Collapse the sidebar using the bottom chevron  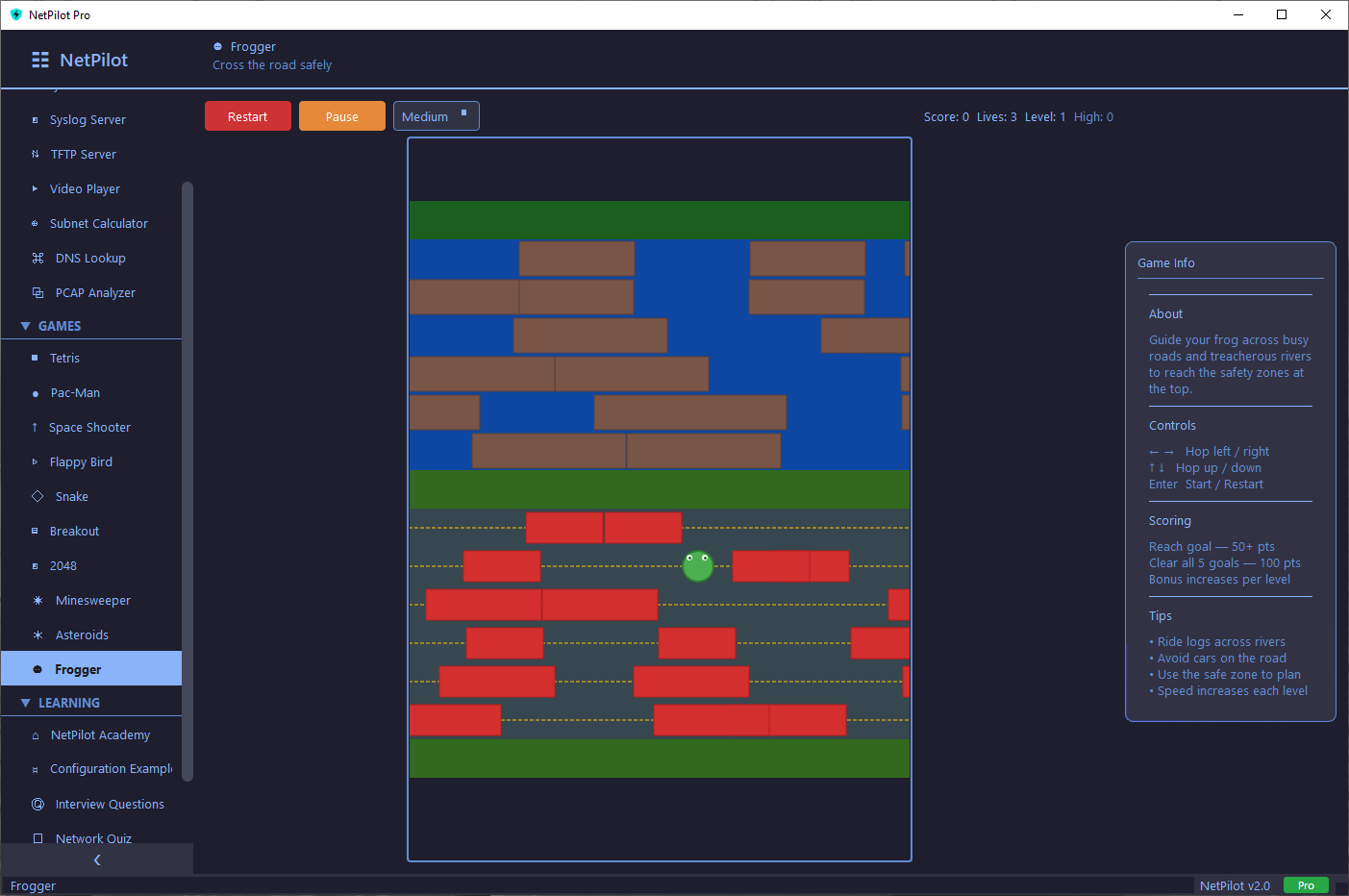point(96,861)
